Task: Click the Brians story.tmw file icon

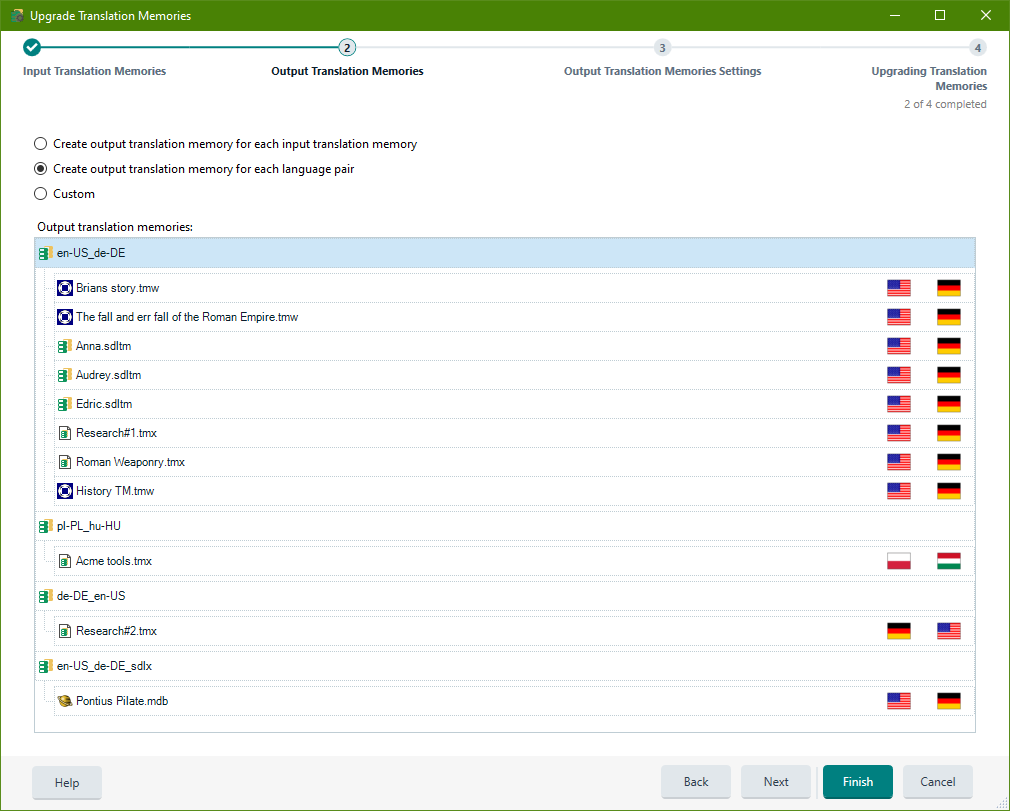Action: pyautogui.click(x=64, y=287)
